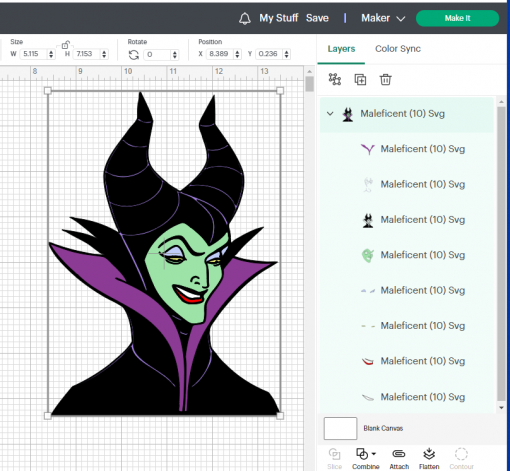Switch to the Color Sync tab
The height and width of the screenshot is (471, 510).
click(x=398, y=49)
